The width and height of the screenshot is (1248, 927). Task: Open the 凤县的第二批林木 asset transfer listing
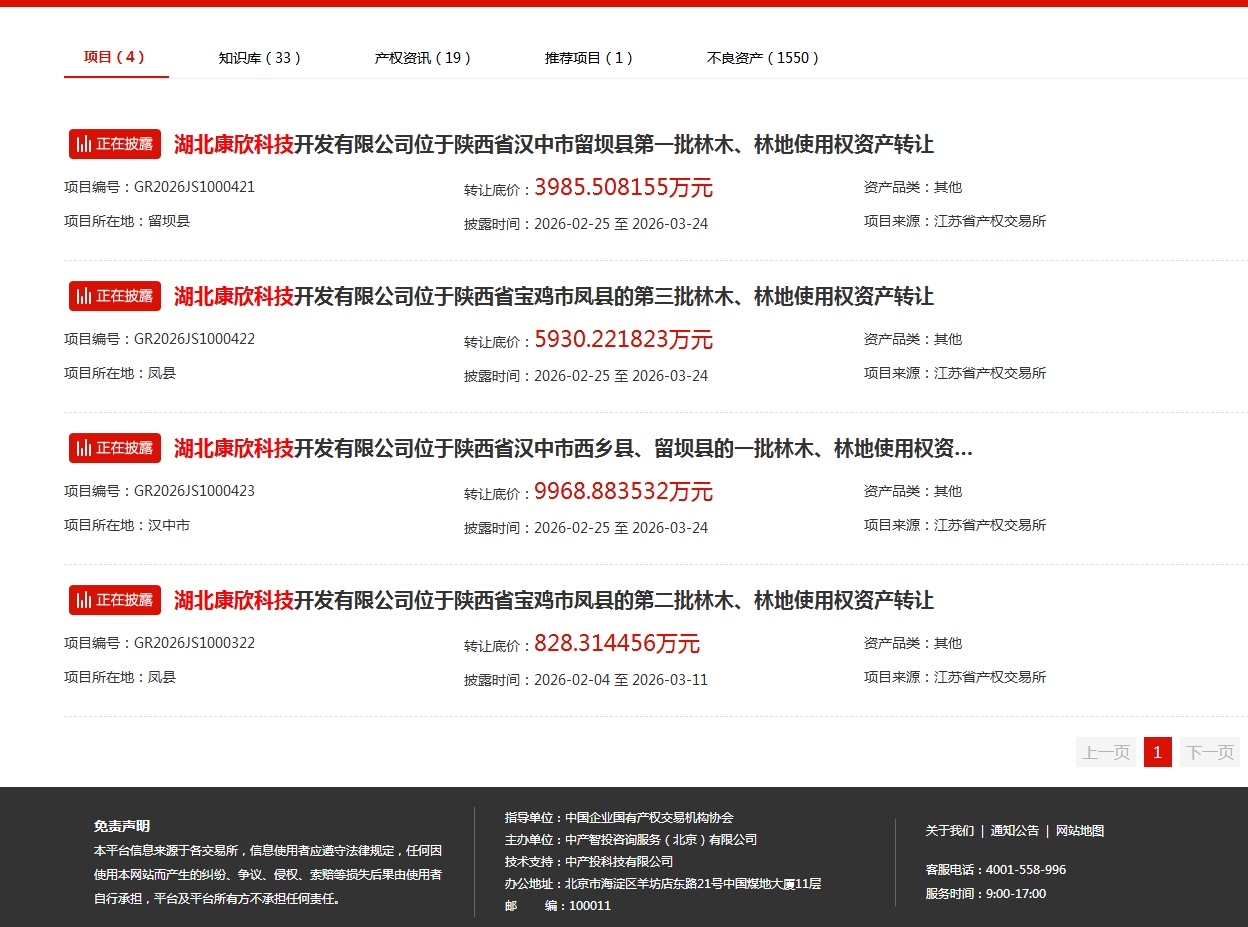point(554,600)
